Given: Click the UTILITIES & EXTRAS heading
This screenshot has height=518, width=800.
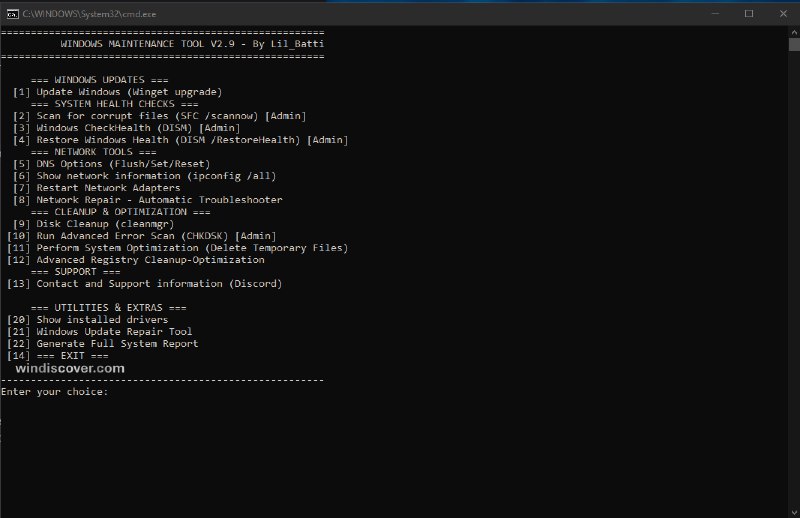Looking at the screenshot, I should (109, 308).
